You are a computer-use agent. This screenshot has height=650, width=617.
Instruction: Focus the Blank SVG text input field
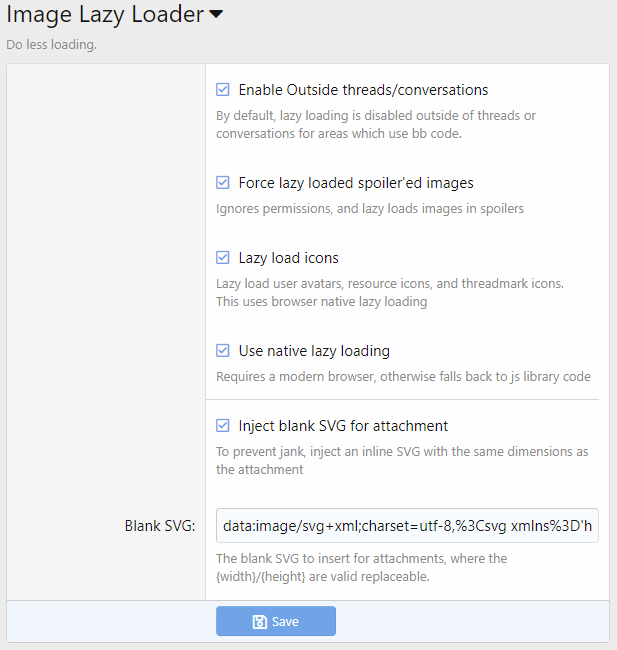click(407, 525)
